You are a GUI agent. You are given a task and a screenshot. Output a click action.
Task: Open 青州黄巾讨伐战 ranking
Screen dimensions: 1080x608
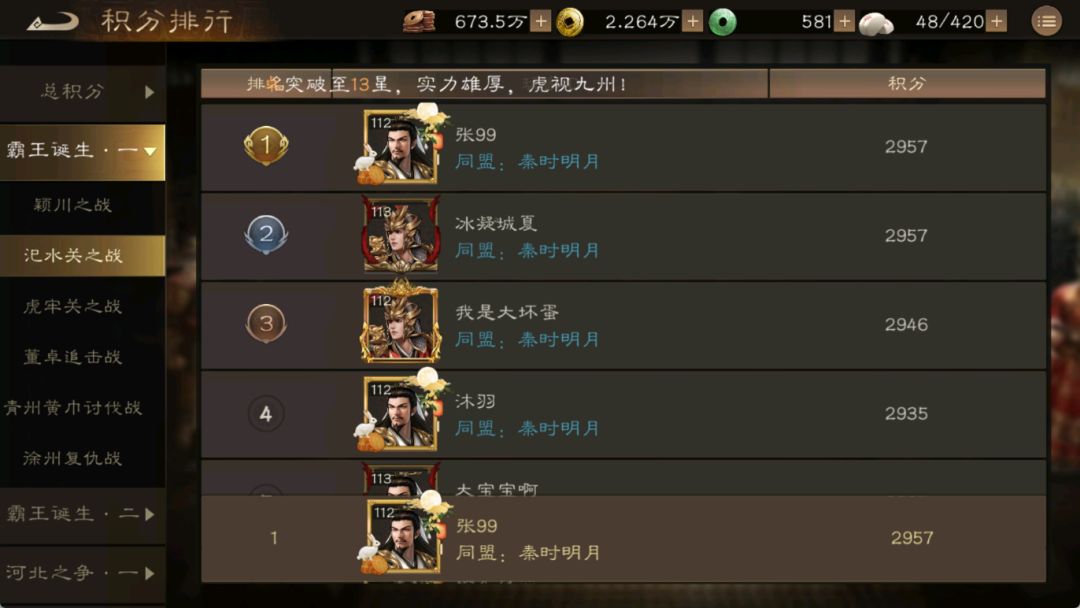point(72,408)
